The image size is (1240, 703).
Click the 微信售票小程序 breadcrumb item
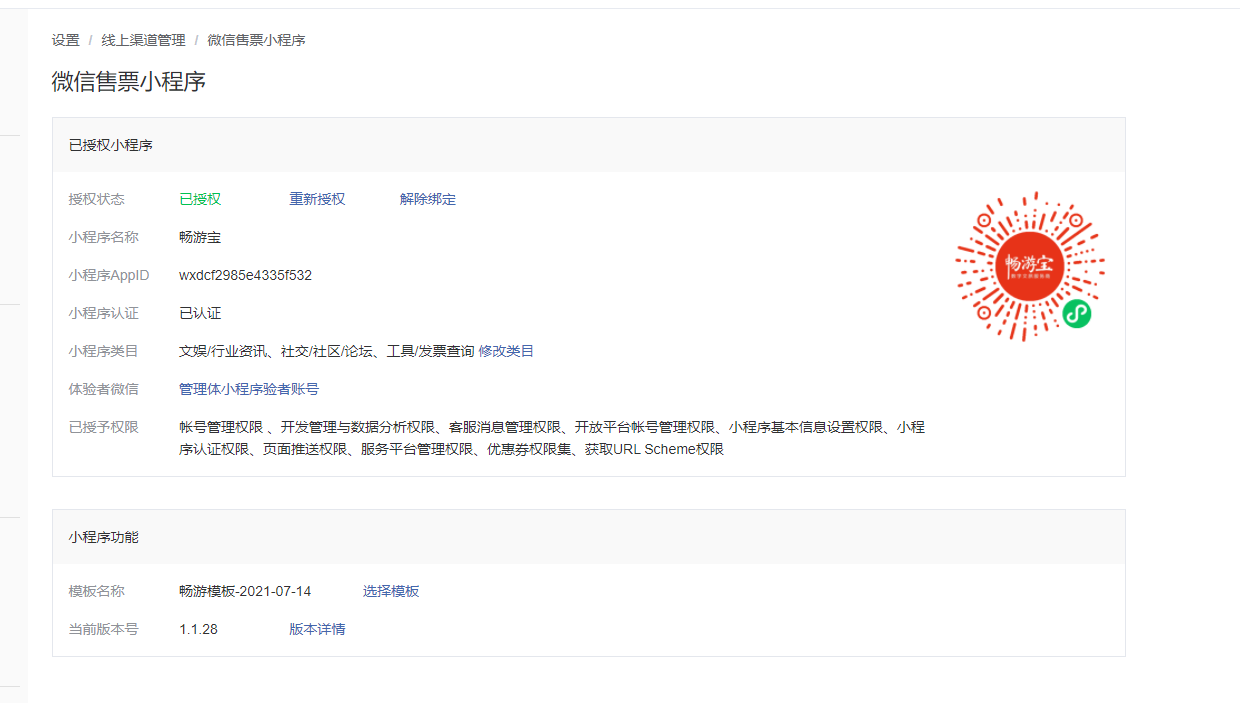click(x=256, y=40)
